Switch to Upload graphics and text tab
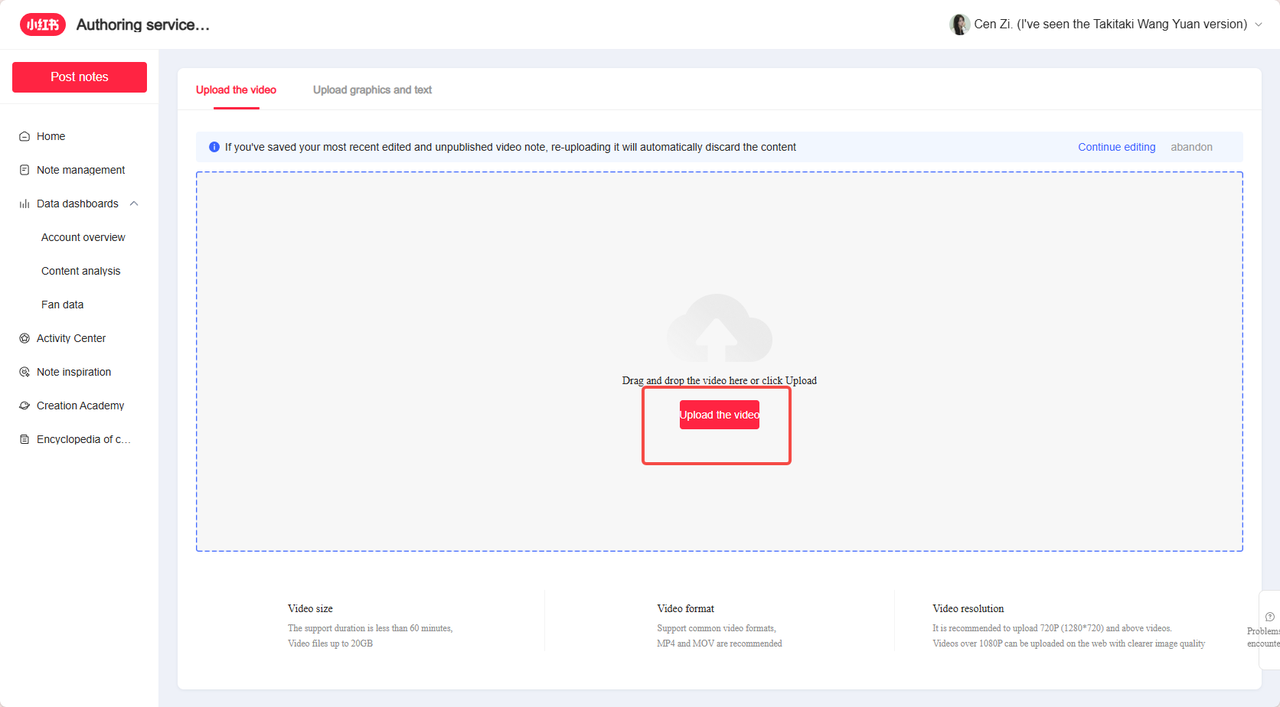This screenshot has height=707, width=1280. [372, 90]
